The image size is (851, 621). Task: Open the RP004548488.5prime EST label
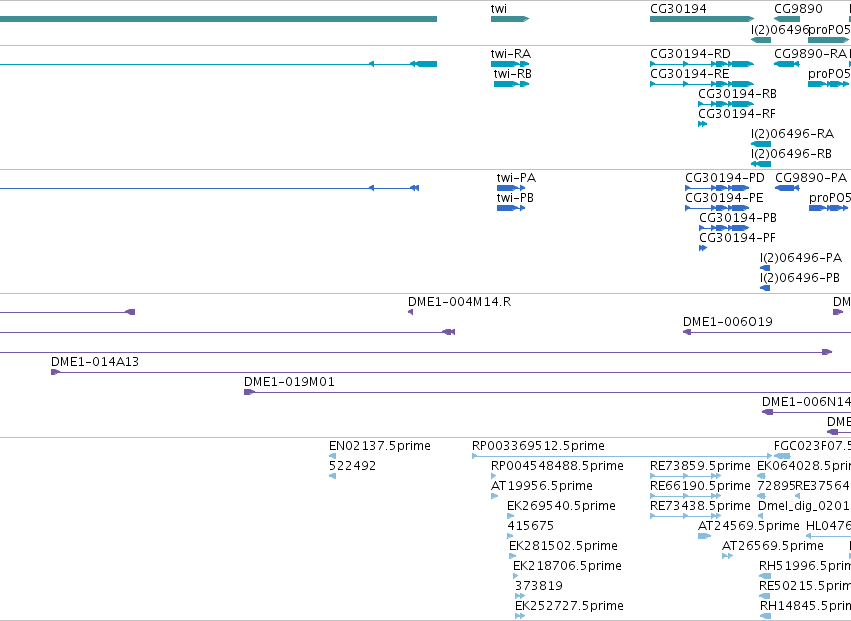(557, 466)
